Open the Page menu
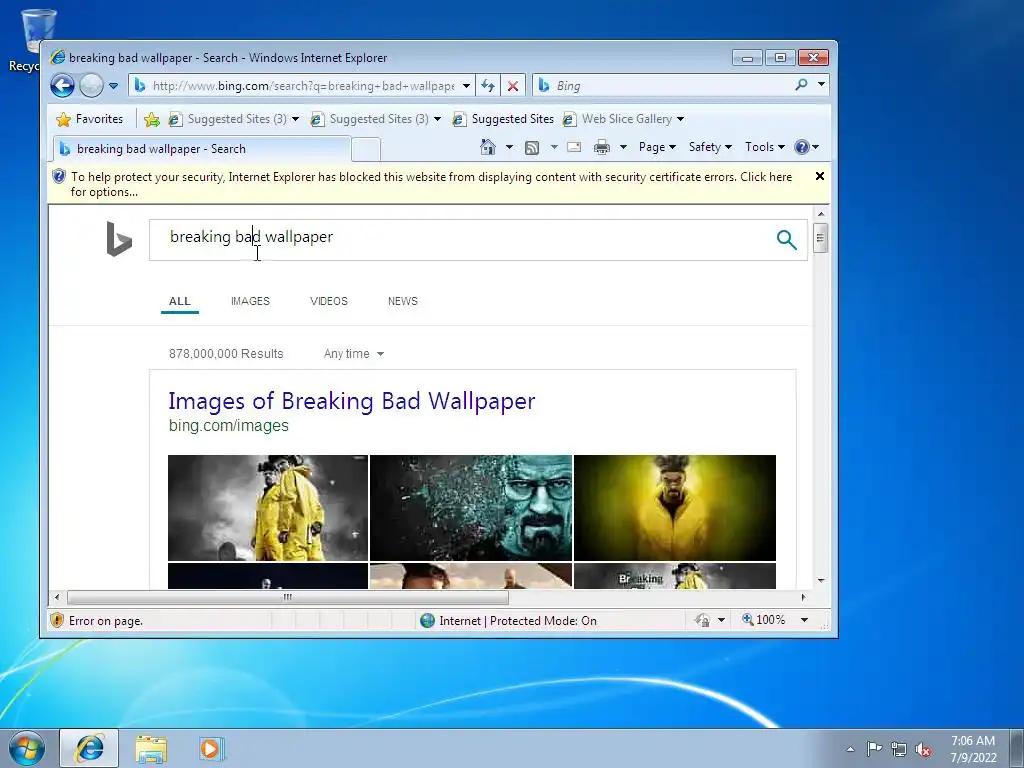This screenshot has height=768, width=1024. point(657,147)
